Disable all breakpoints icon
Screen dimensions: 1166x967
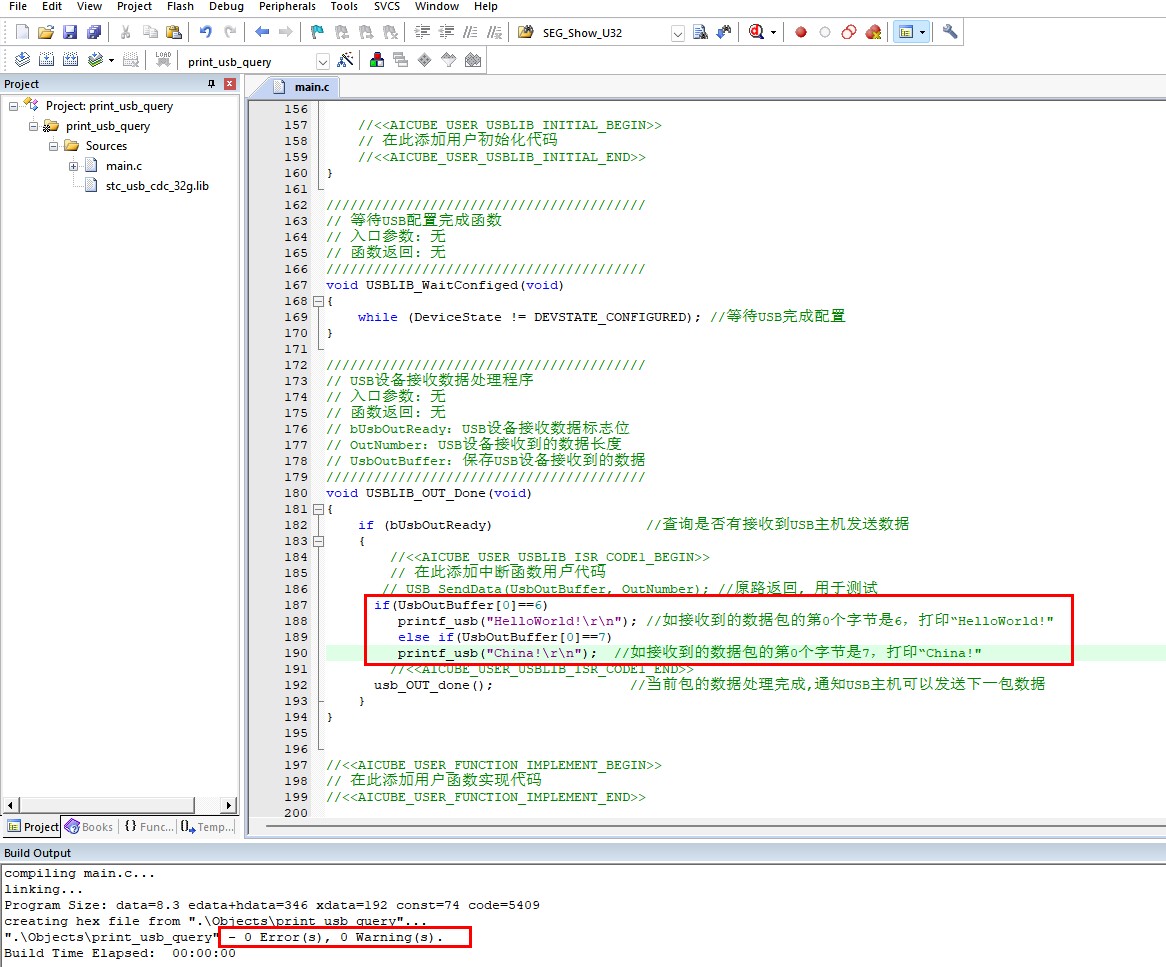pos(848,32)
